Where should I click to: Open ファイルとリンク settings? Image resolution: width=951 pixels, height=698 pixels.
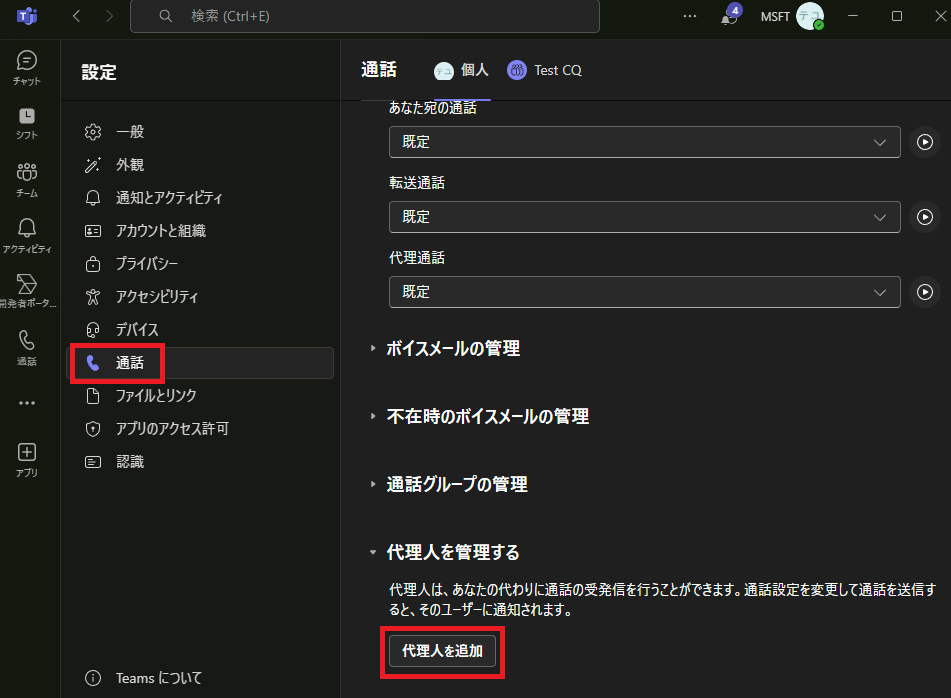pyautogui.click(x=200, y=396)
